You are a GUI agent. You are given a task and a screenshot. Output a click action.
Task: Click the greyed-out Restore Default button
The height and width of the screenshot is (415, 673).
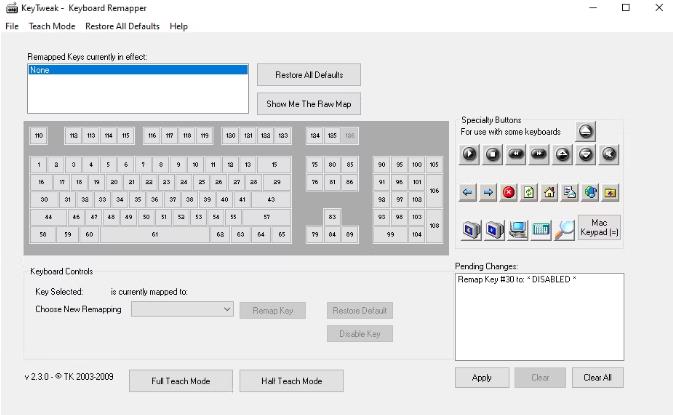[360, 310]
